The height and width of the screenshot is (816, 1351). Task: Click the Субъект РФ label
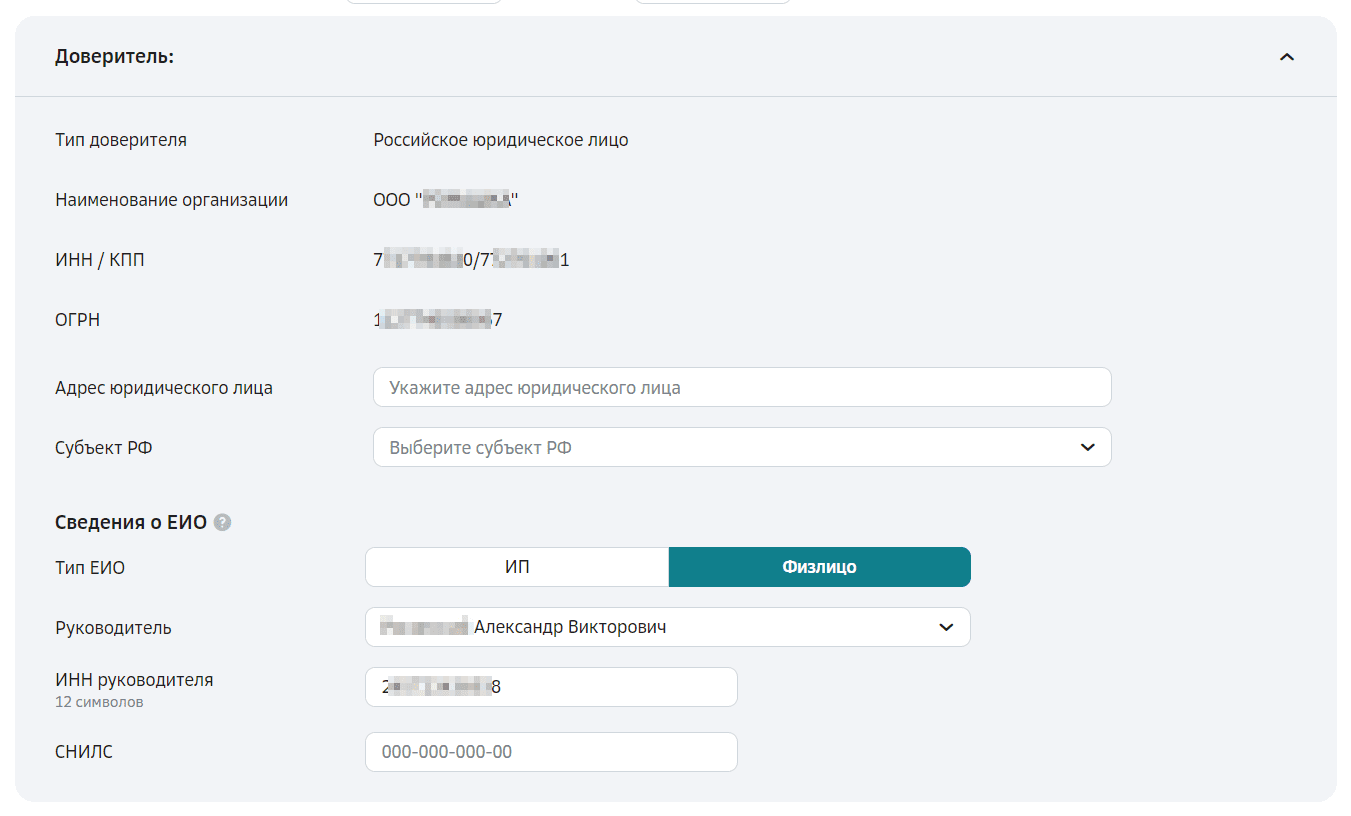coord(104,448)
